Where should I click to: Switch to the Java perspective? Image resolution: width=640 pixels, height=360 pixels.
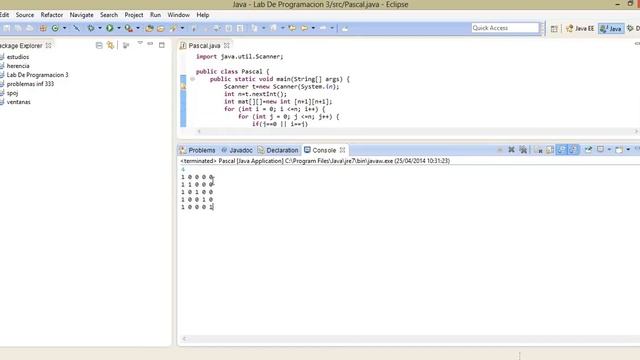pos(611,29)
